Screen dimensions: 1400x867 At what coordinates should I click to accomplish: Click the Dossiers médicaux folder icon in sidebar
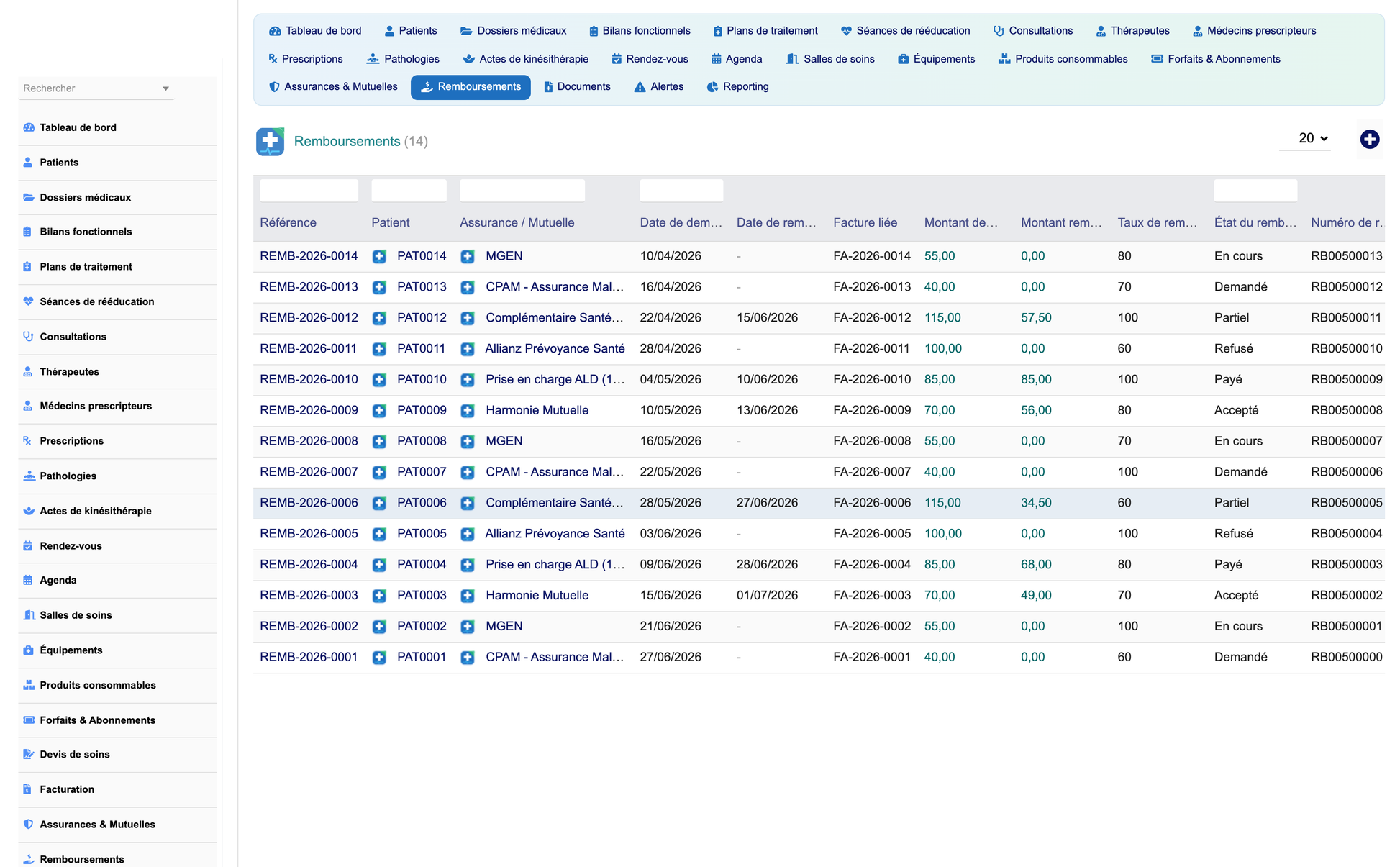29,197
